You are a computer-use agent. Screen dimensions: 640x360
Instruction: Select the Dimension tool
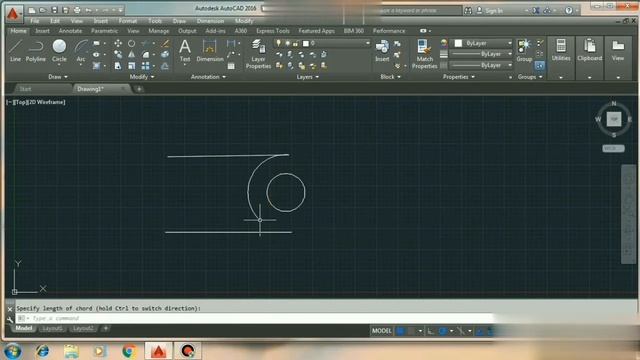coord(209,51)
